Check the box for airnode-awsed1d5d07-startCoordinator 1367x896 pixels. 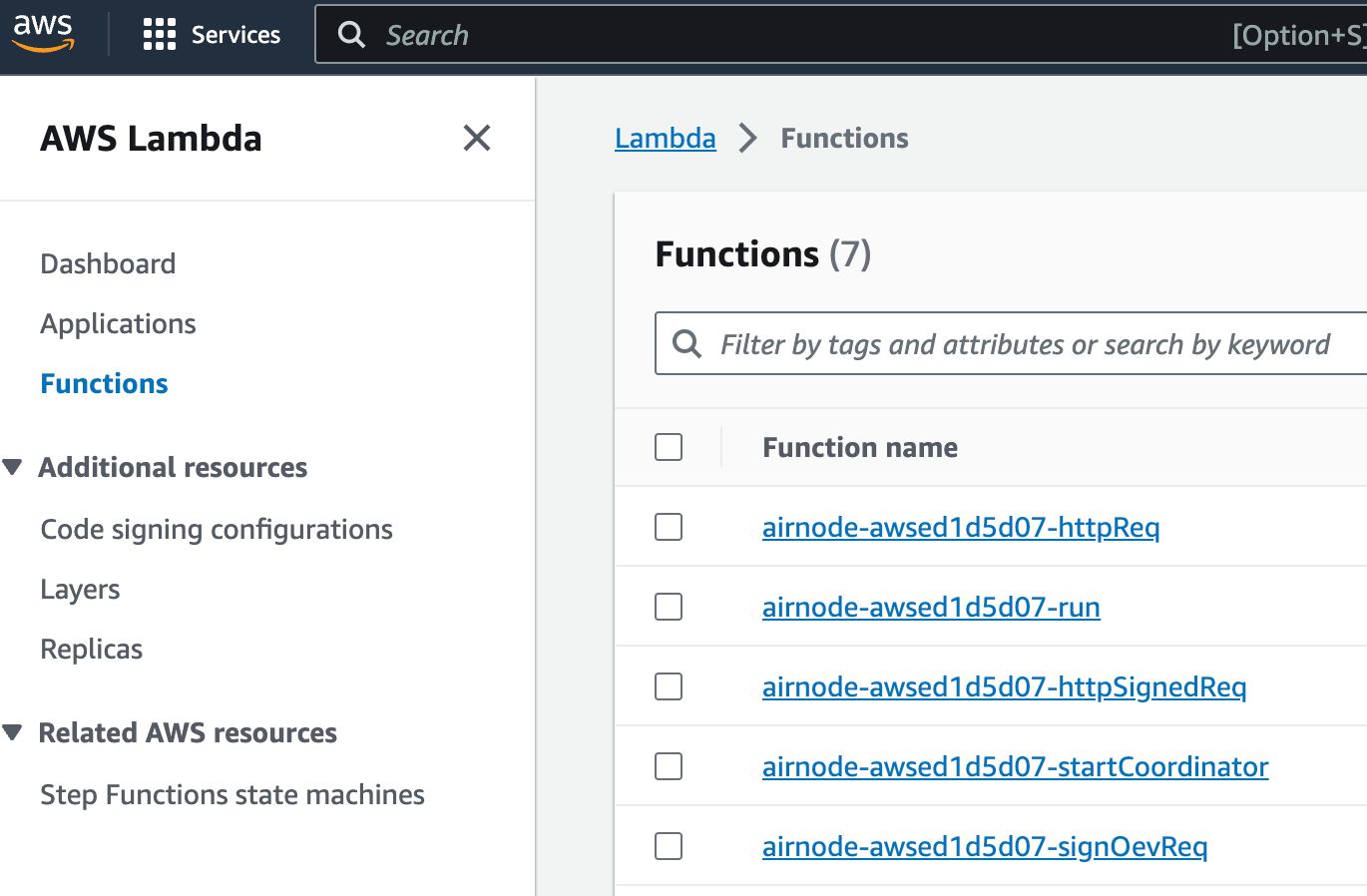coord(669,766)
